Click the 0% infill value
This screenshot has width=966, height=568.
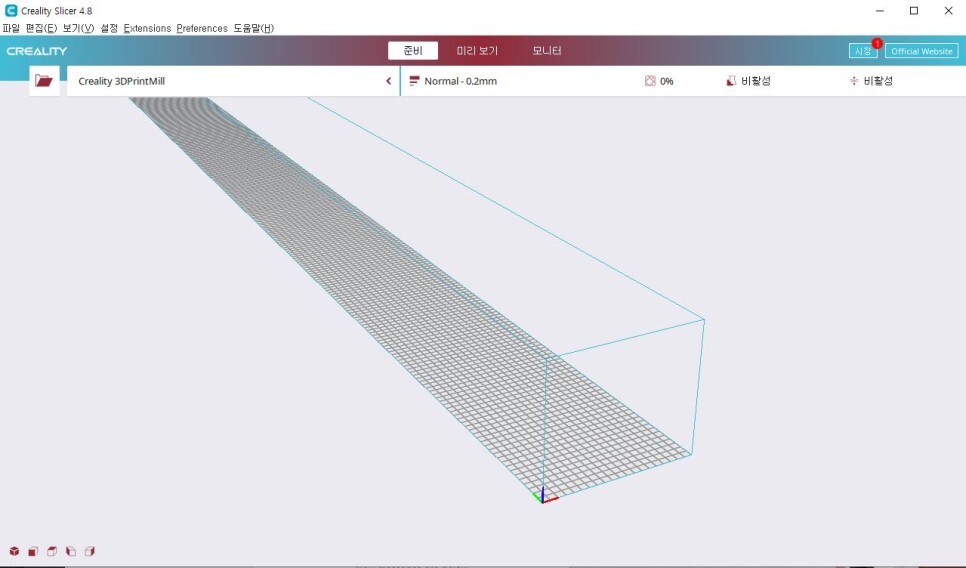667,81
